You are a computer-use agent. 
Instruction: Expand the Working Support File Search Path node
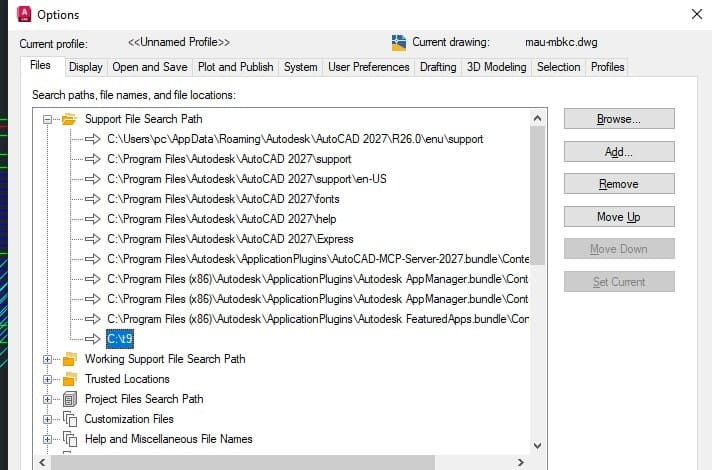[x=47, y=359]
